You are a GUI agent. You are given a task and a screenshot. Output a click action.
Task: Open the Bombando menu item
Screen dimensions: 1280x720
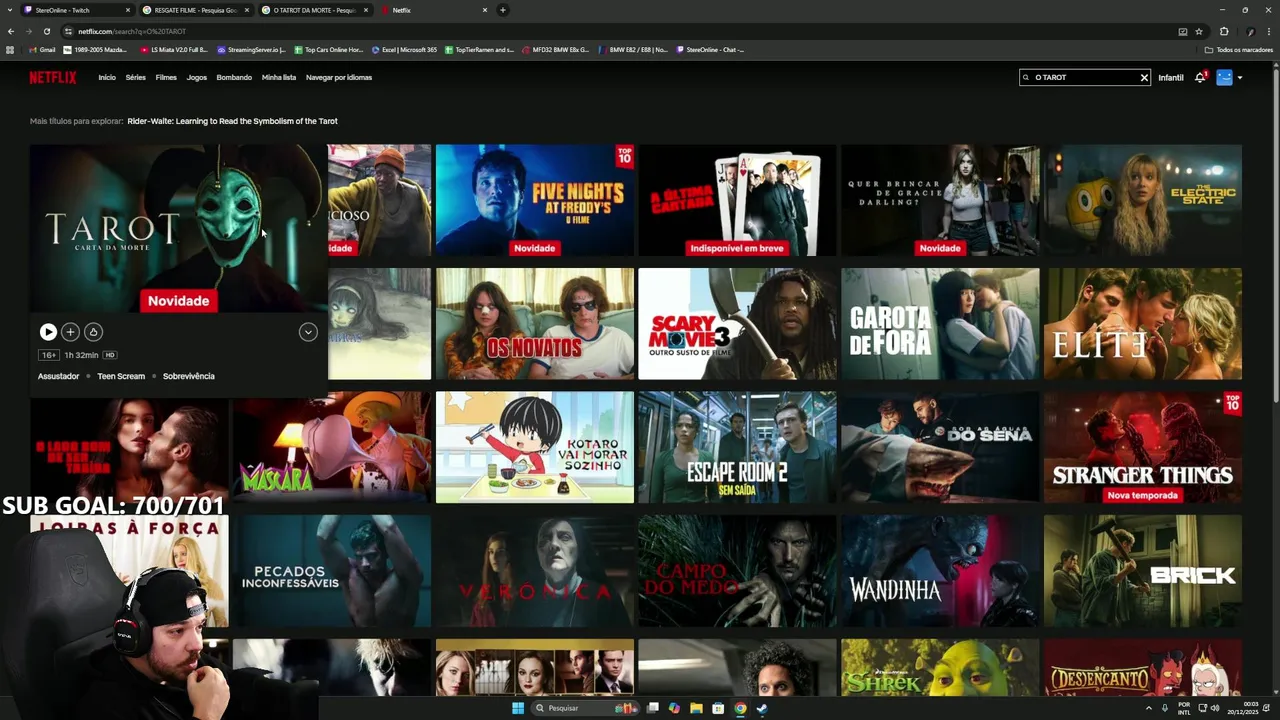coord(234,77)
